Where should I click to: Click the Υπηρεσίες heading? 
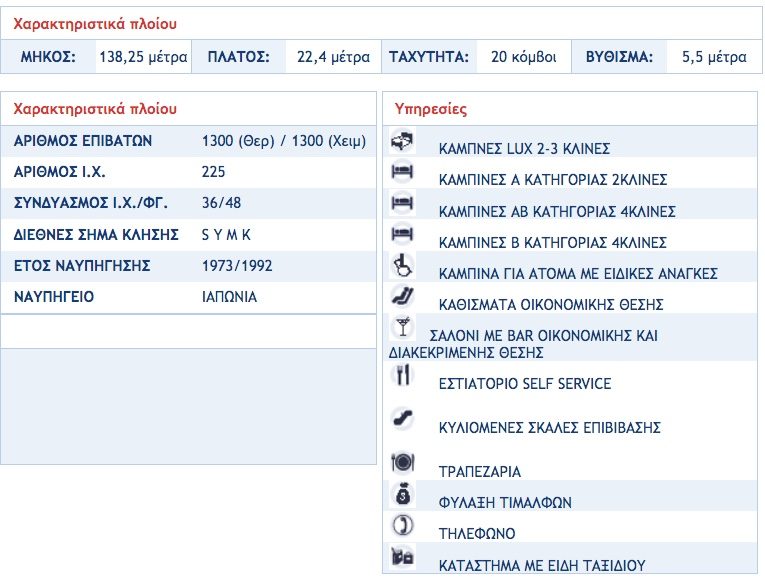[x=430, y=109]
